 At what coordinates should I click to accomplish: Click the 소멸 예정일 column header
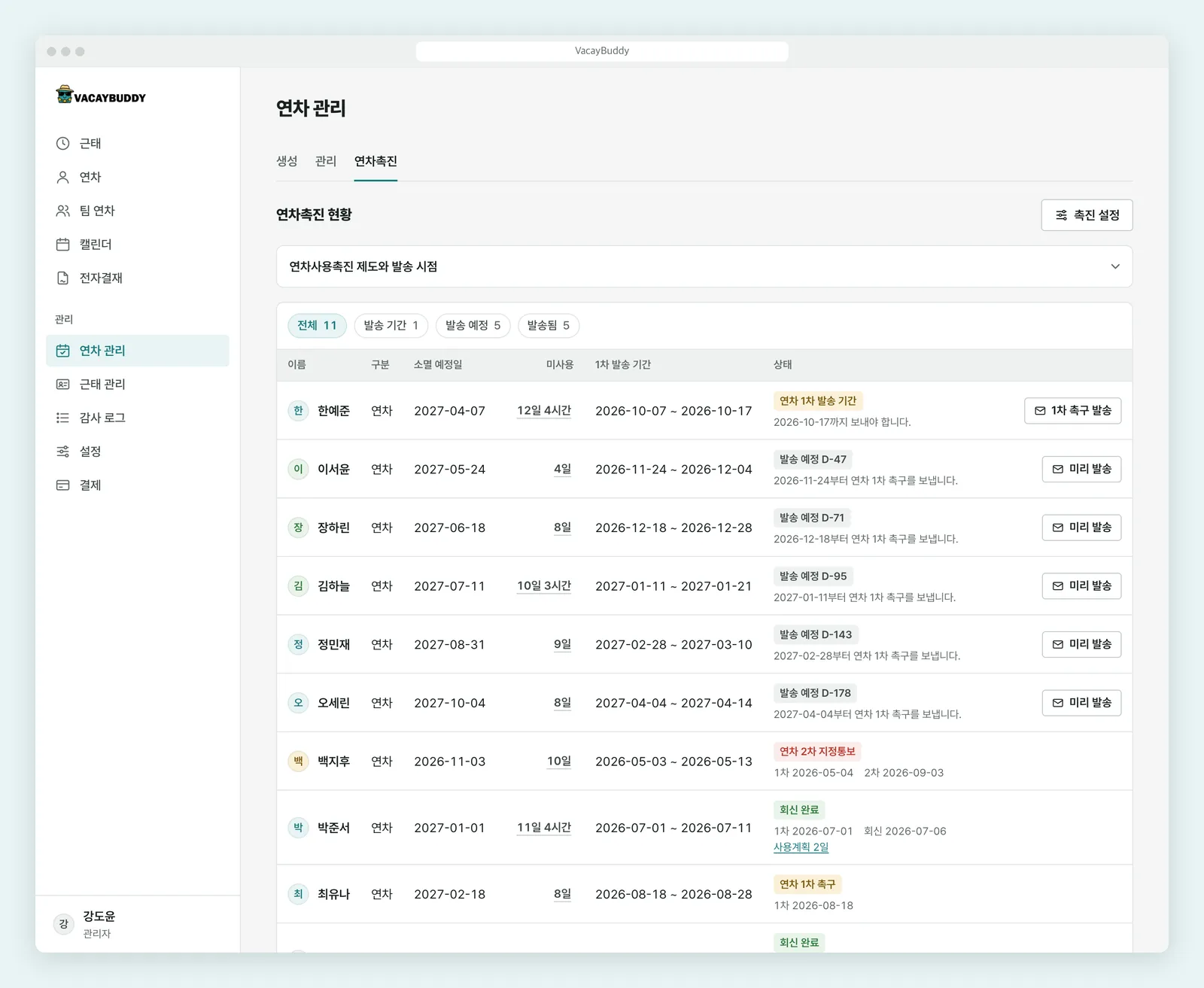438,365
